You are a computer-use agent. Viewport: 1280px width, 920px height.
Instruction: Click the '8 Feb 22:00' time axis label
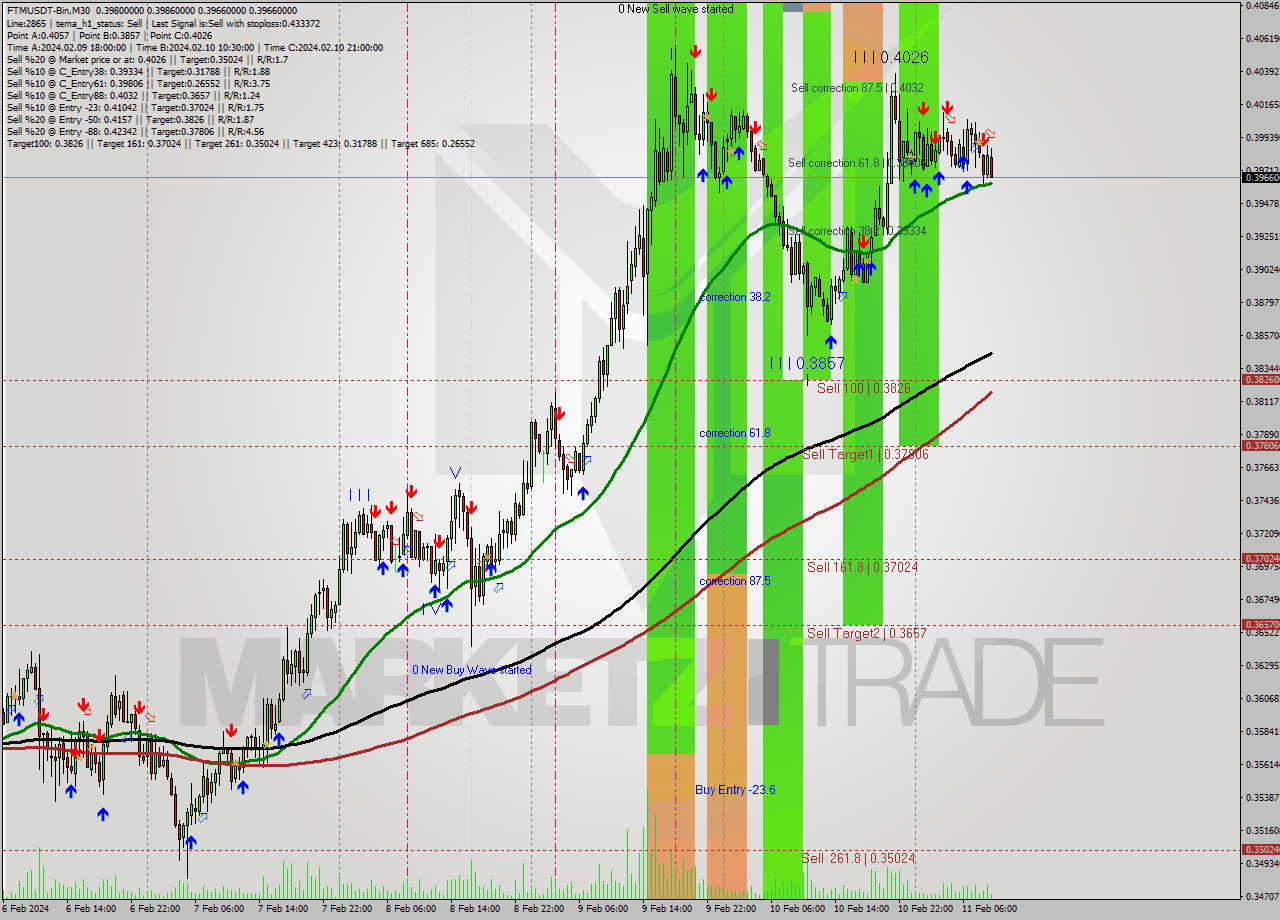(x=539, y=909)
